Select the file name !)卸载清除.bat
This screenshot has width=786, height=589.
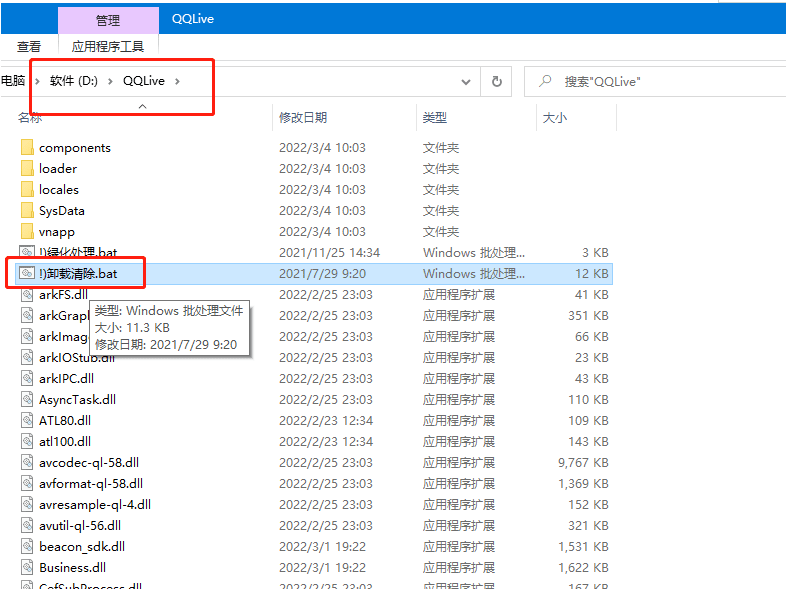78,274
